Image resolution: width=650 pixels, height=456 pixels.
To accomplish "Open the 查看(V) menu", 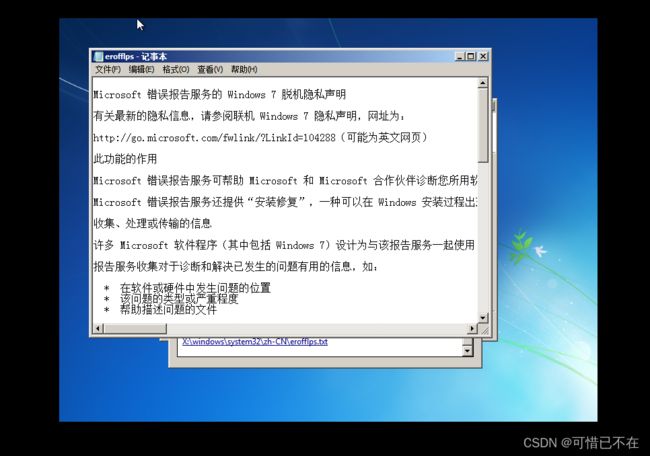I will (210, 69).
